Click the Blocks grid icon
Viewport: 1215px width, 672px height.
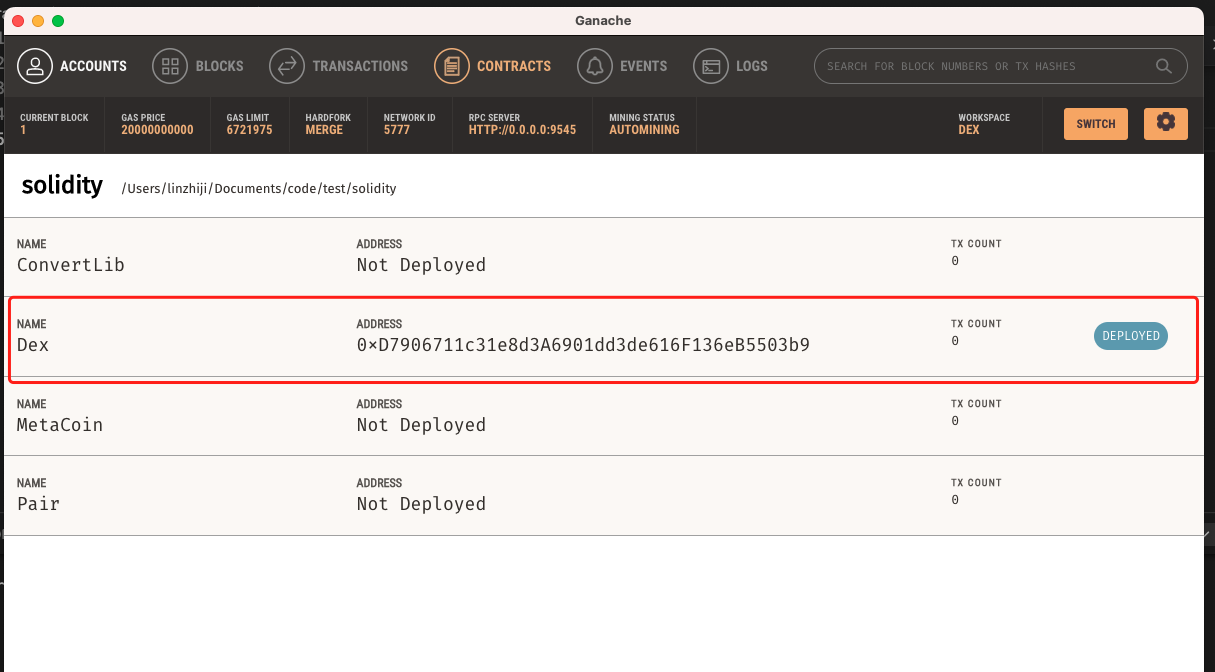point(170,66)
